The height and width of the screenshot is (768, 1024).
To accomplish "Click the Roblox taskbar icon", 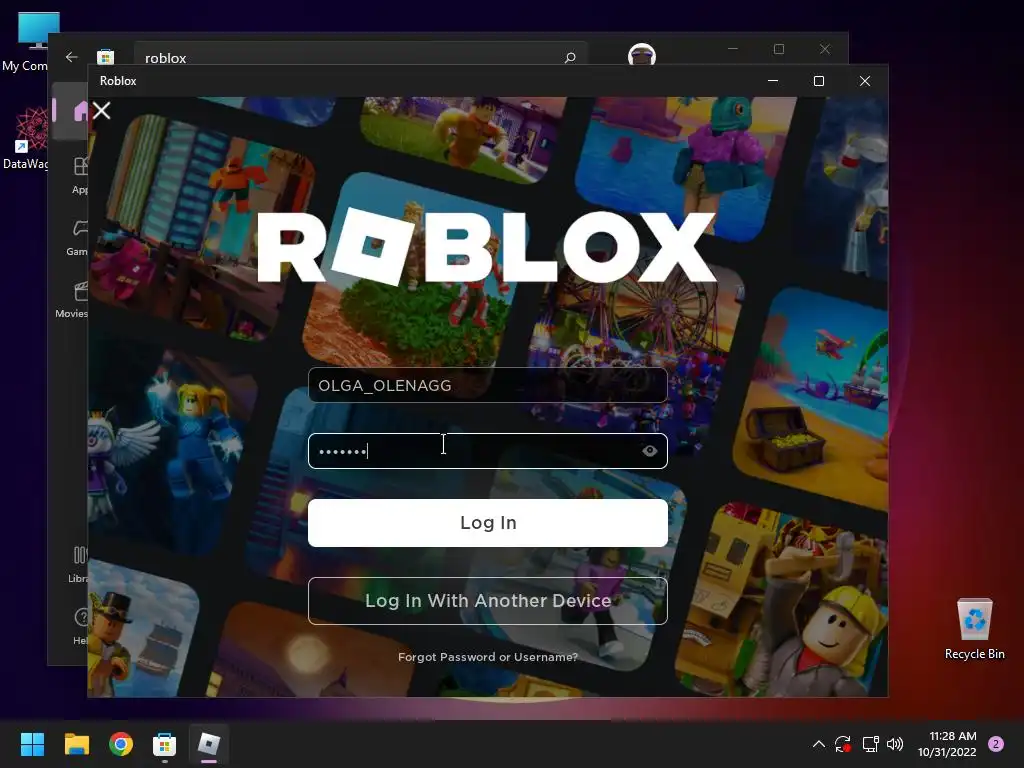I will [x=209, y=744].
